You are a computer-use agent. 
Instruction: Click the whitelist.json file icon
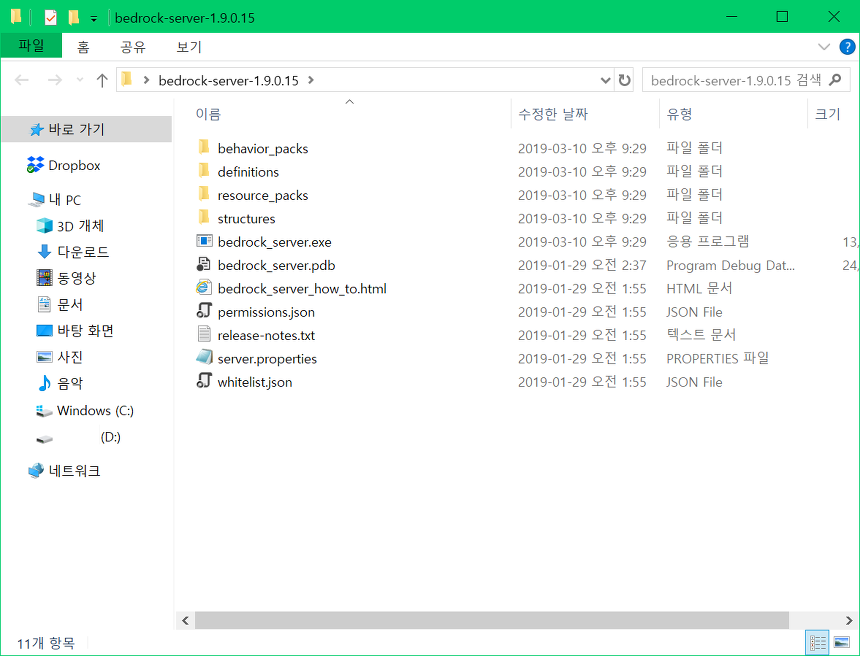point(204,381)
